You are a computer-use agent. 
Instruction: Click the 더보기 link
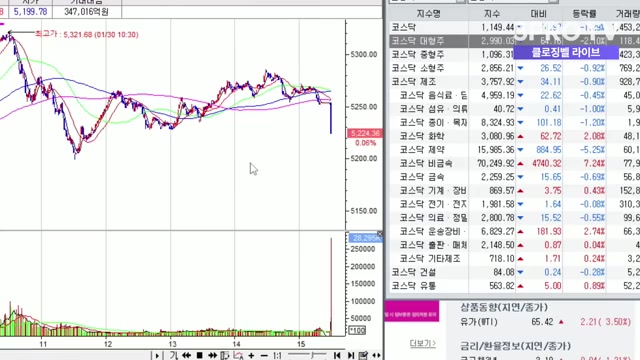(423, 344)
